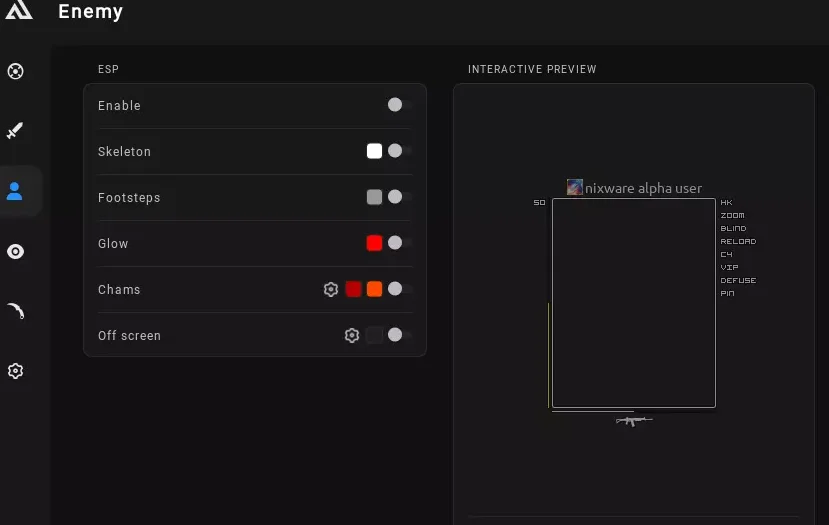Open the blue player icon tab
The height and width of the screenshot is (525, 829).
point(15,191)
